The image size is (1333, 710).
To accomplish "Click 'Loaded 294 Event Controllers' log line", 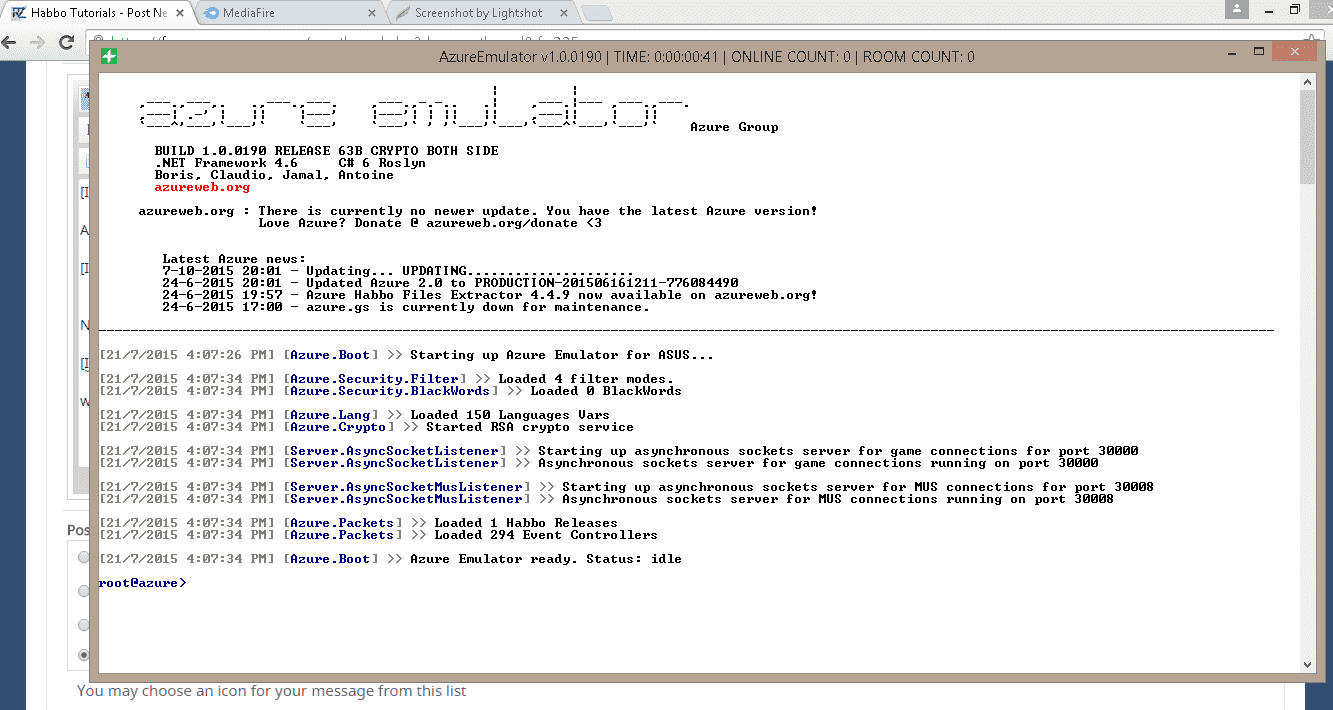I will (378, 535).
